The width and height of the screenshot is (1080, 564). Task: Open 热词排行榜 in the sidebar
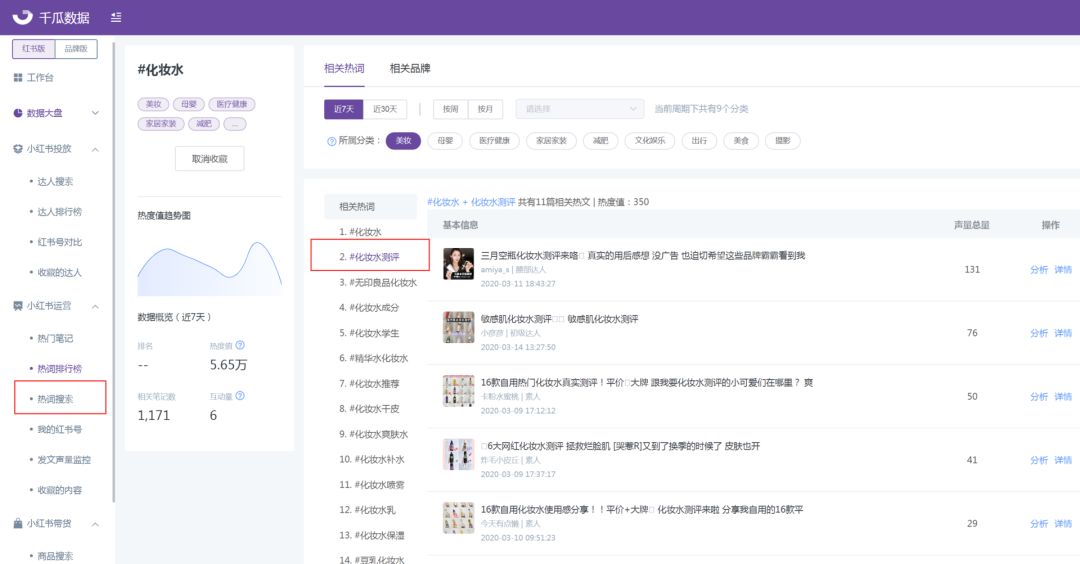[59, 369]
